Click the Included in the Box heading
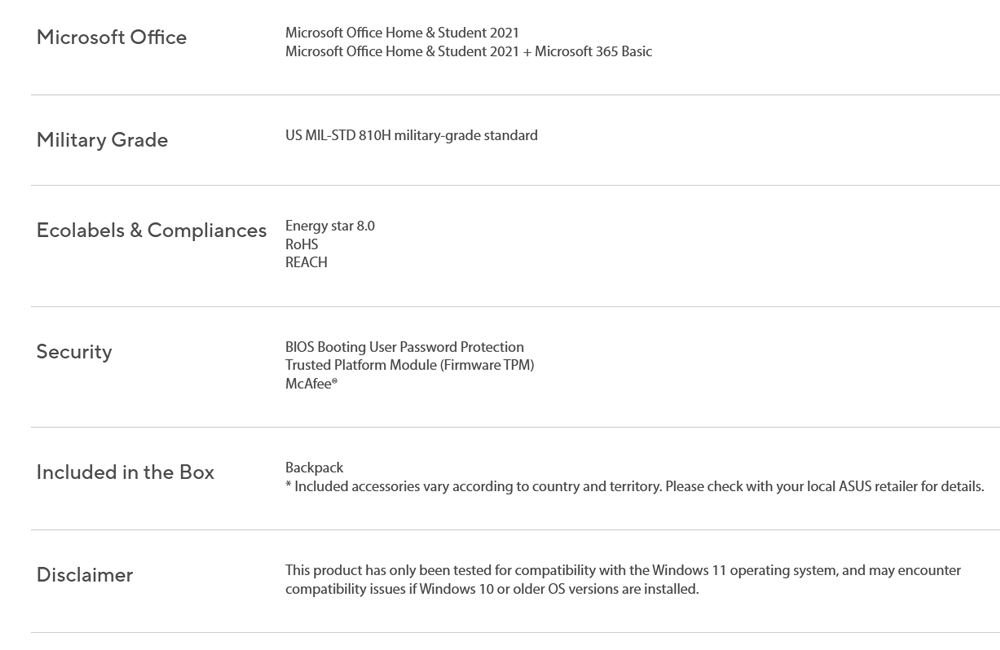This screenshot has width=1000, height=650. [x=125, y=472]
